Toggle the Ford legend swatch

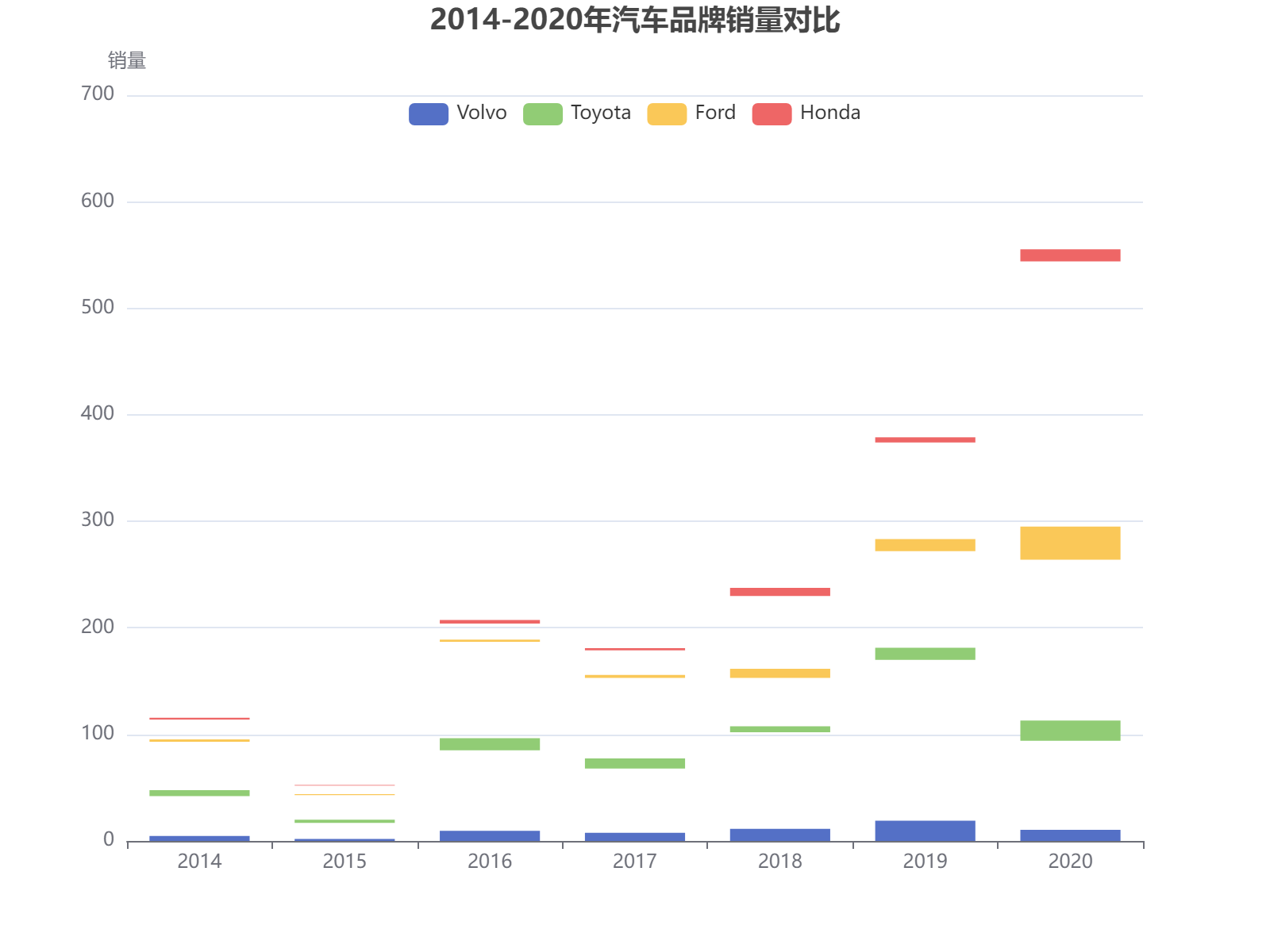click(x=667, y=114)
